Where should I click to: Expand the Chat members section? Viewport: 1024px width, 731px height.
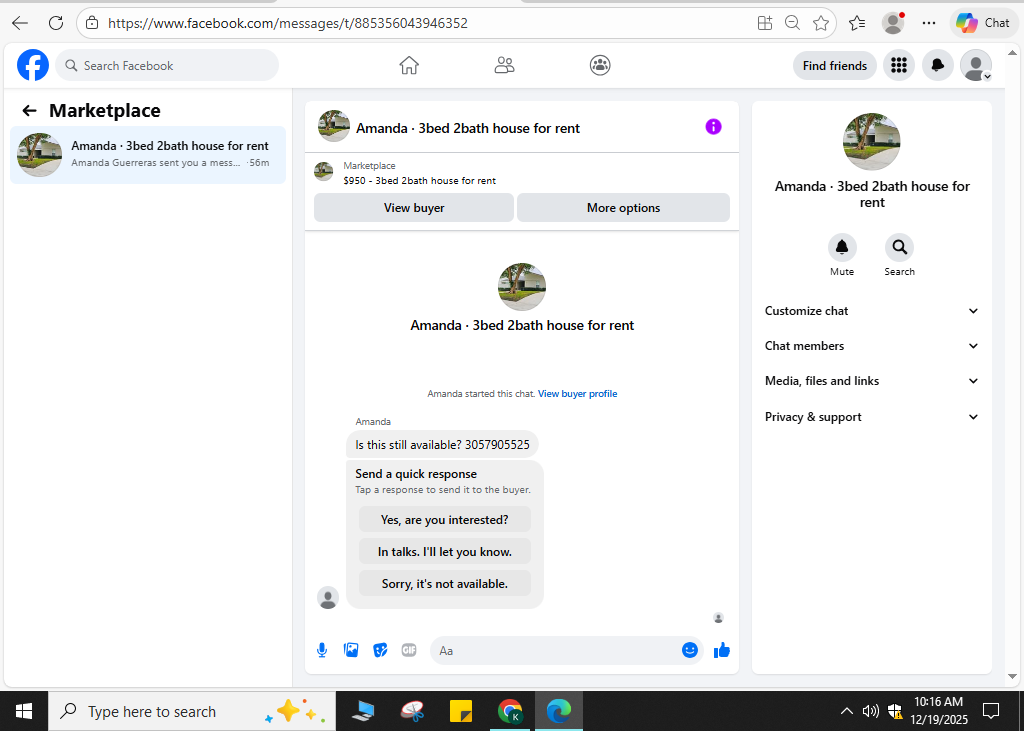(872, 346)
